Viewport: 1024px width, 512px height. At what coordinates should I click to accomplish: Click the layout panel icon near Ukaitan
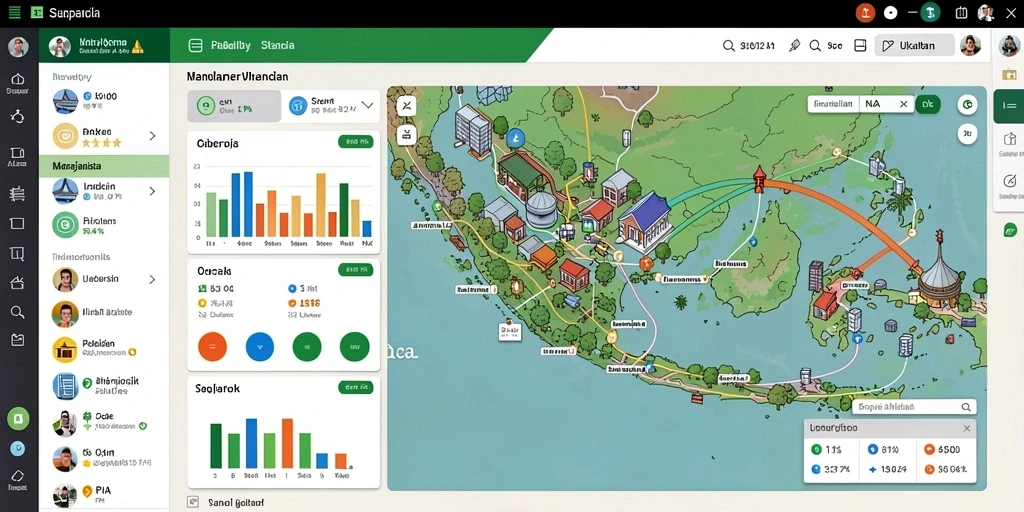[860, 46]
